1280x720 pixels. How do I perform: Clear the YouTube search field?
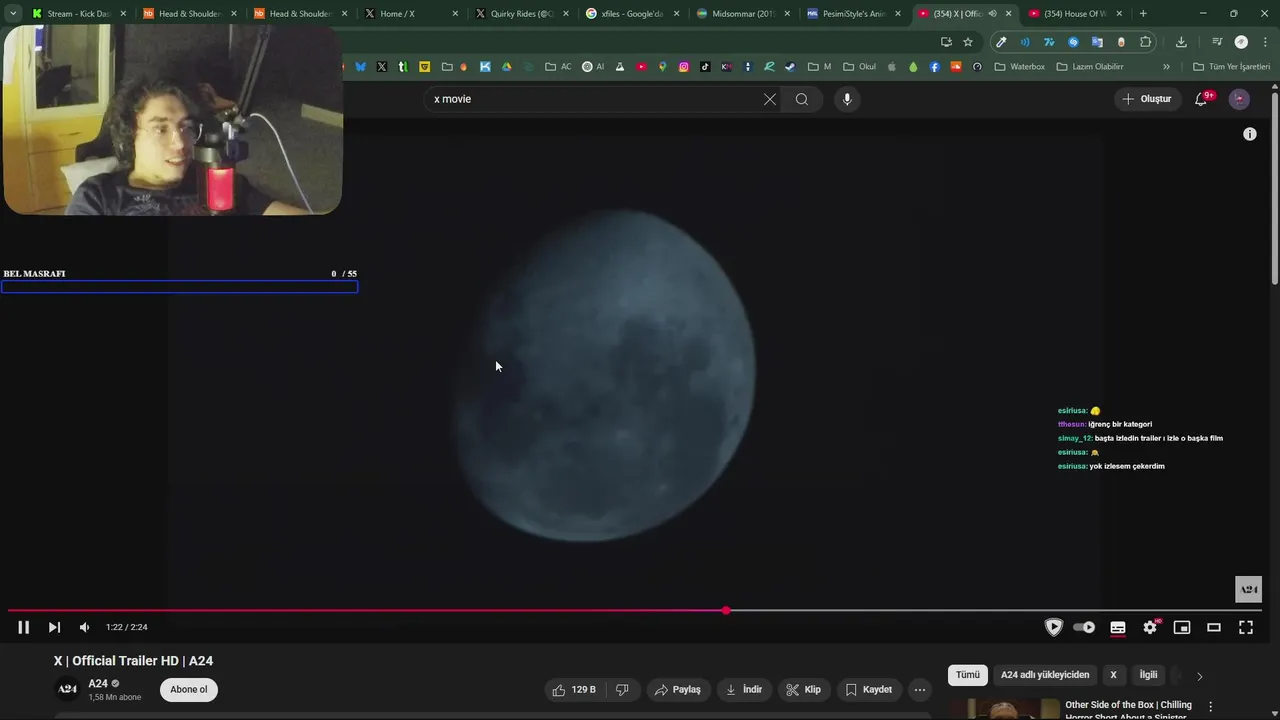click(769, 99)
